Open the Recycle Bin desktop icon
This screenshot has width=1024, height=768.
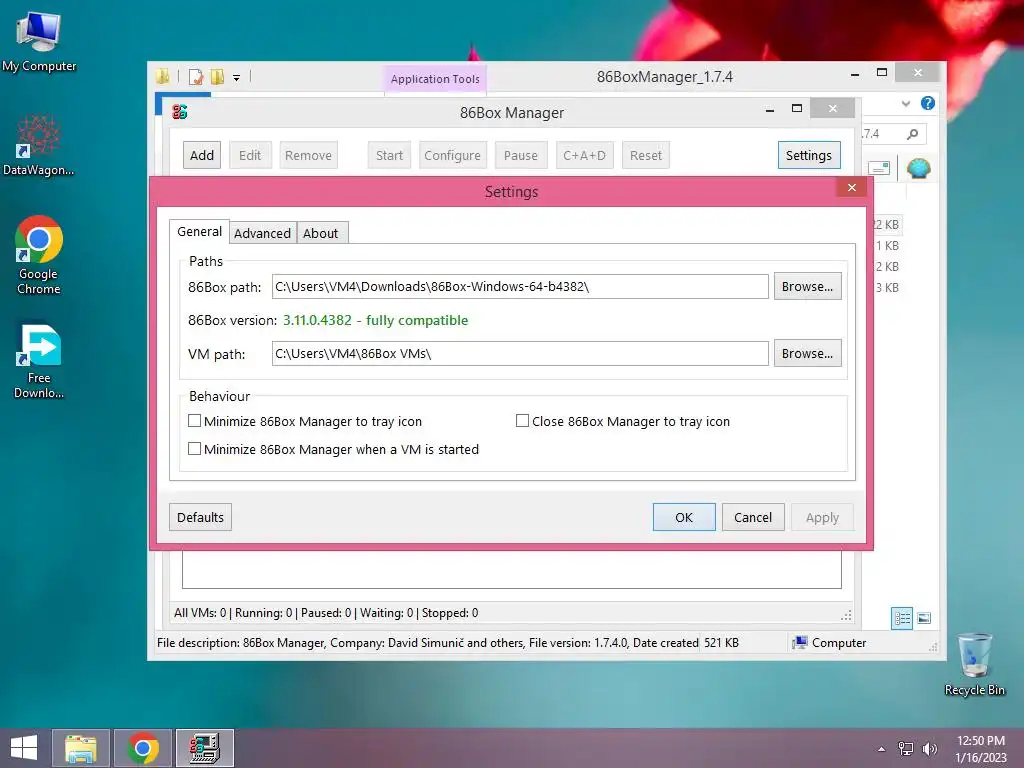(x=974, y=664)
